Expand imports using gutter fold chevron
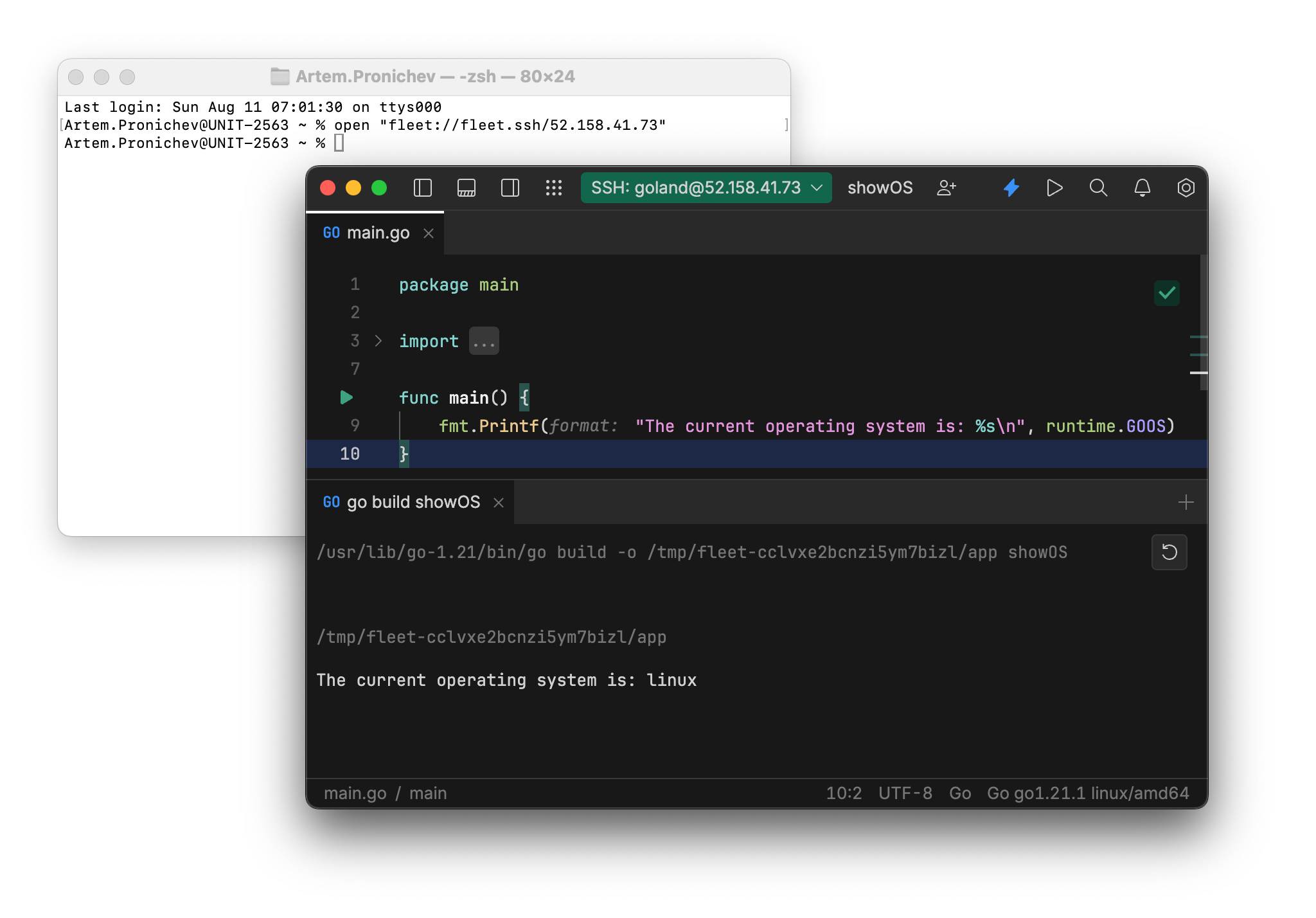The width and height of the screenshot is (1316, 918). tap(377, 341)
